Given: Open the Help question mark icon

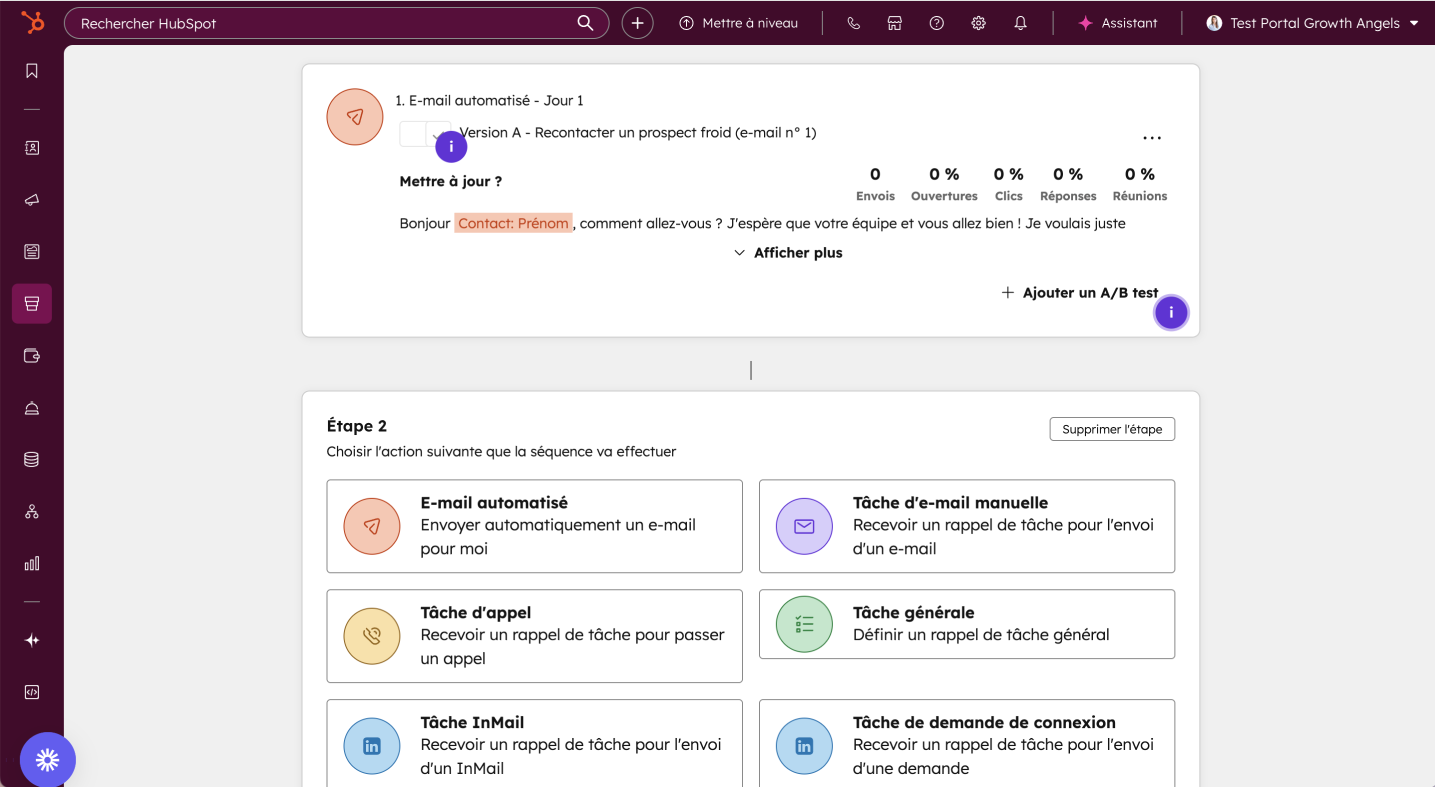Looking at the screenshot, I should point(936,22).
